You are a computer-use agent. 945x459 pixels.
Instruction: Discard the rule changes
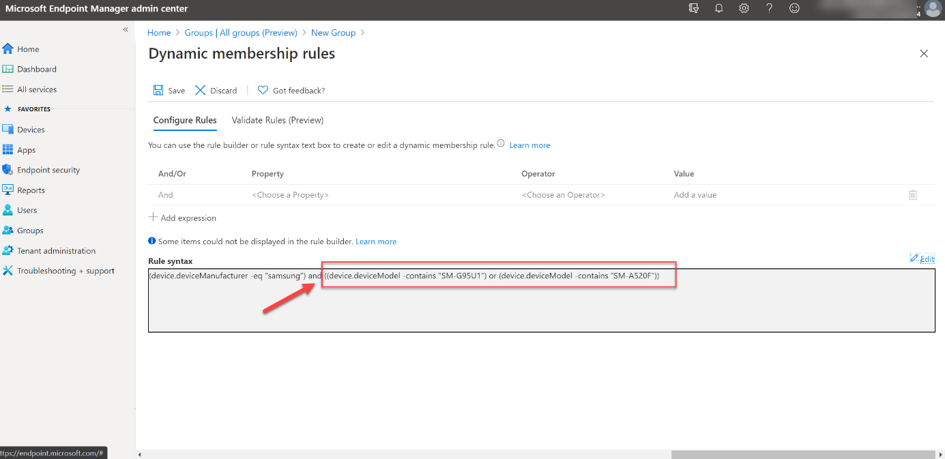point(216,90)
